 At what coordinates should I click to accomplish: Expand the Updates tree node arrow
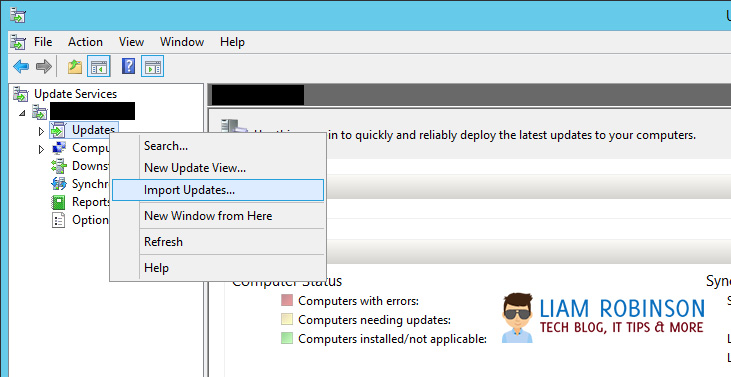(x=41, y=131)
